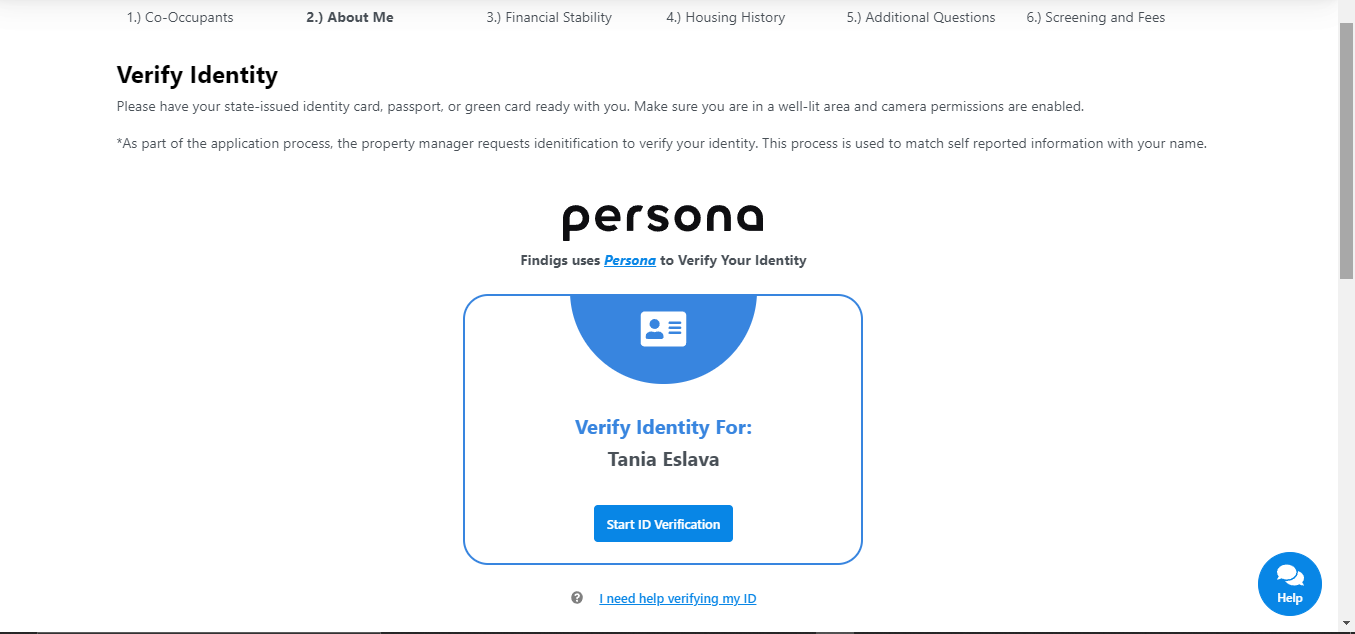Open 'I need help verifying my ID'
The height and width of the screenshot is (634, 1355).
coord(678,598)
